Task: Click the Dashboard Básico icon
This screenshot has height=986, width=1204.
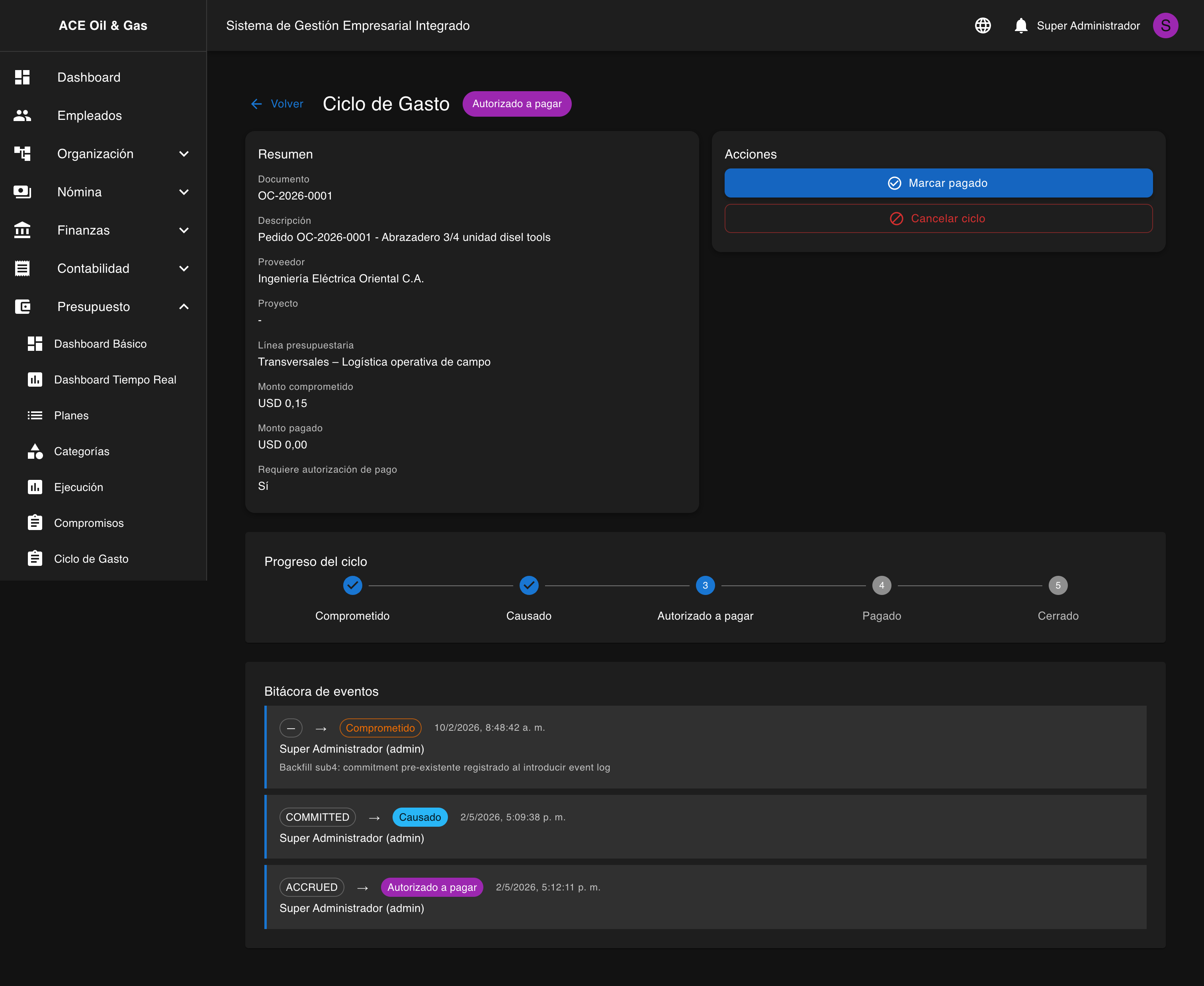Action: [x=35, y=344]
